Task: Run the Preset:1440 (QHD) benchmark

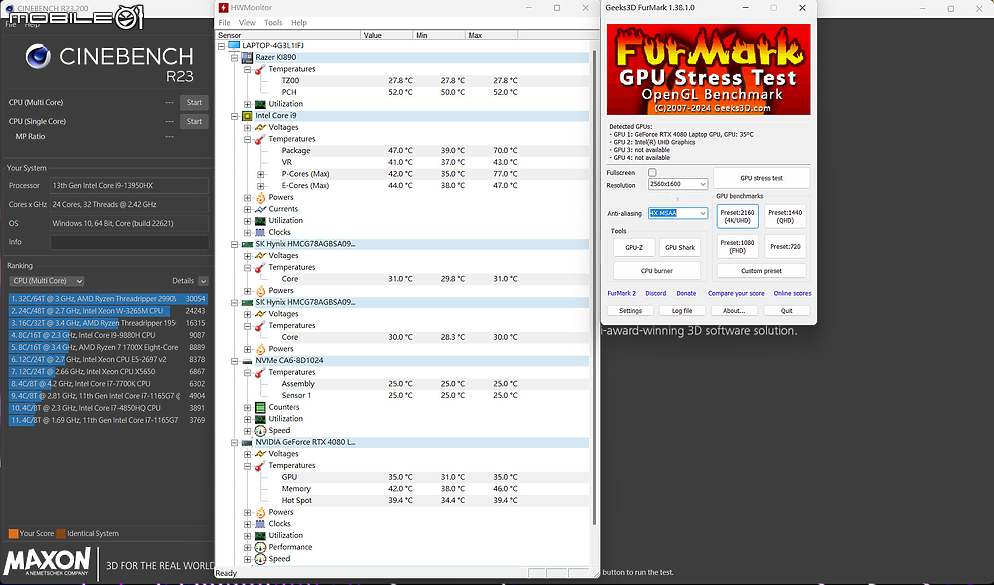Action: (785, 217)
